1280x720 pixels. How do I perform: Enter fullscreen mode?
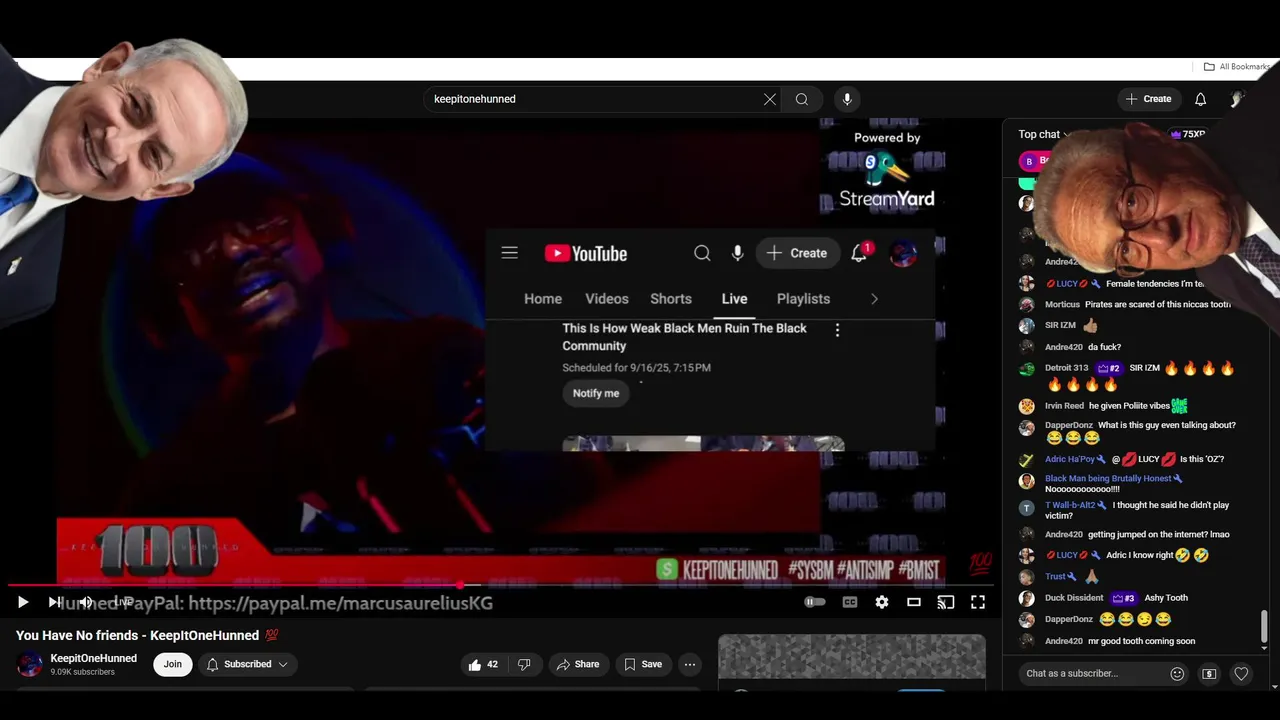click(978, 602)
